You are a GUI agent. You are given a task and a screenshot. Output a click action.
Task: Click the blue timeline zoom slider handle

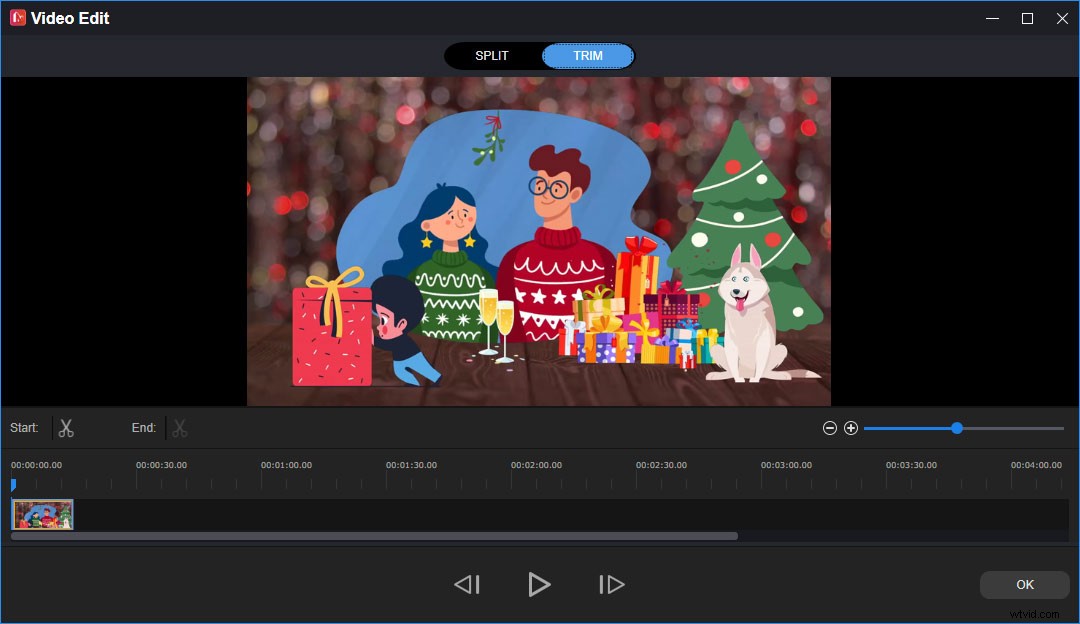[x=956, y=427]
